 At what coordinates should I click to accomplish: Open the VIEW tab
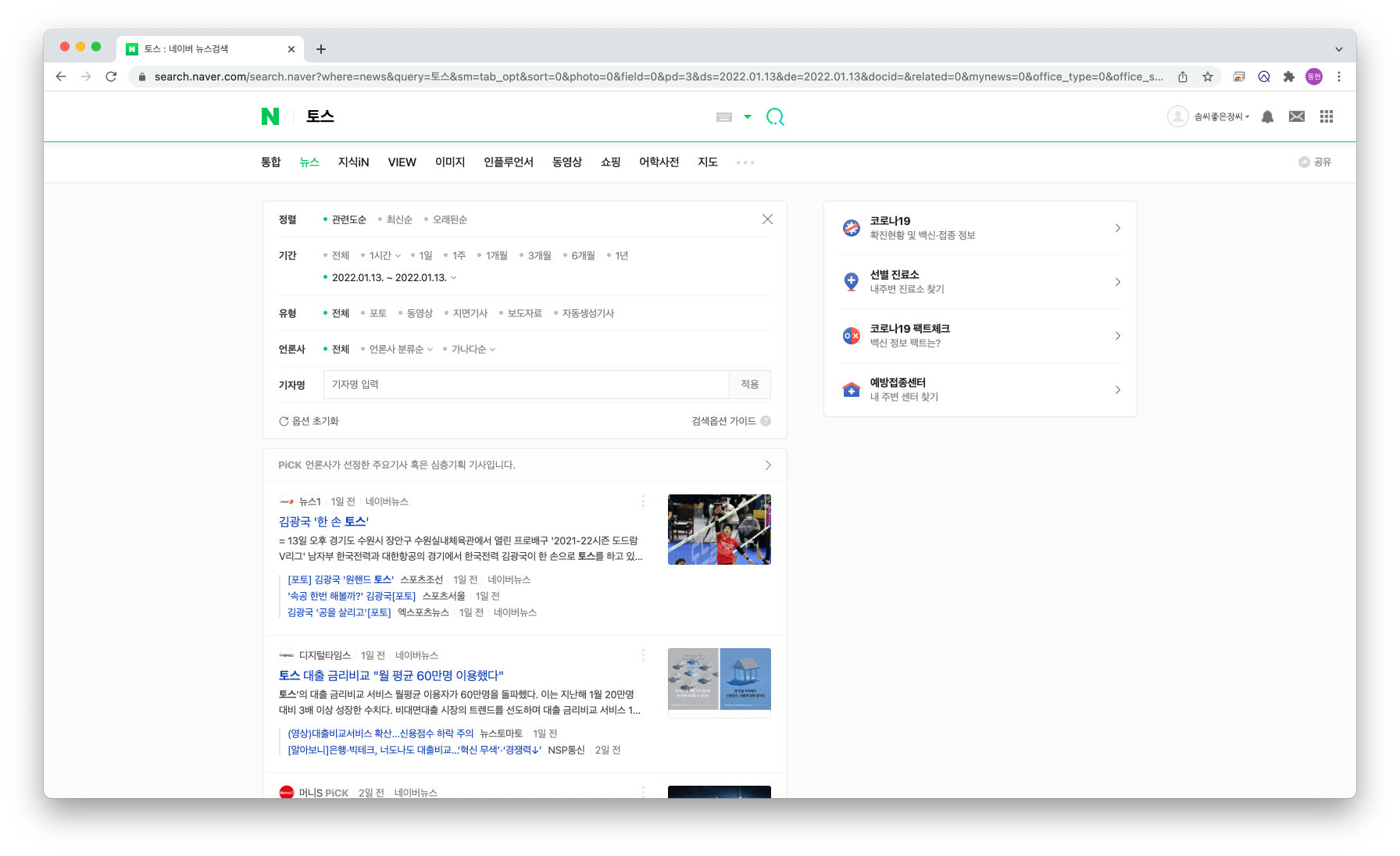pos(402,162)
